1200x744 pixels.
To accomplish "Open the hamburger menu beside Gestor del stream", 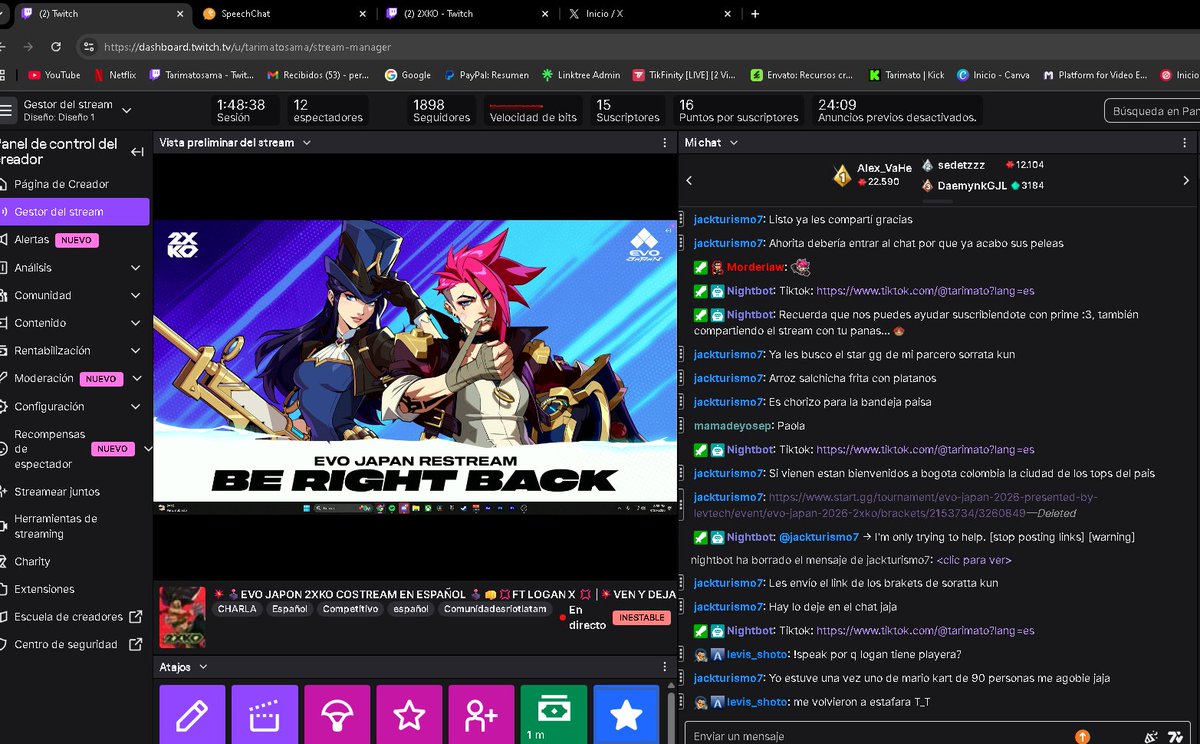I will 7,110.
